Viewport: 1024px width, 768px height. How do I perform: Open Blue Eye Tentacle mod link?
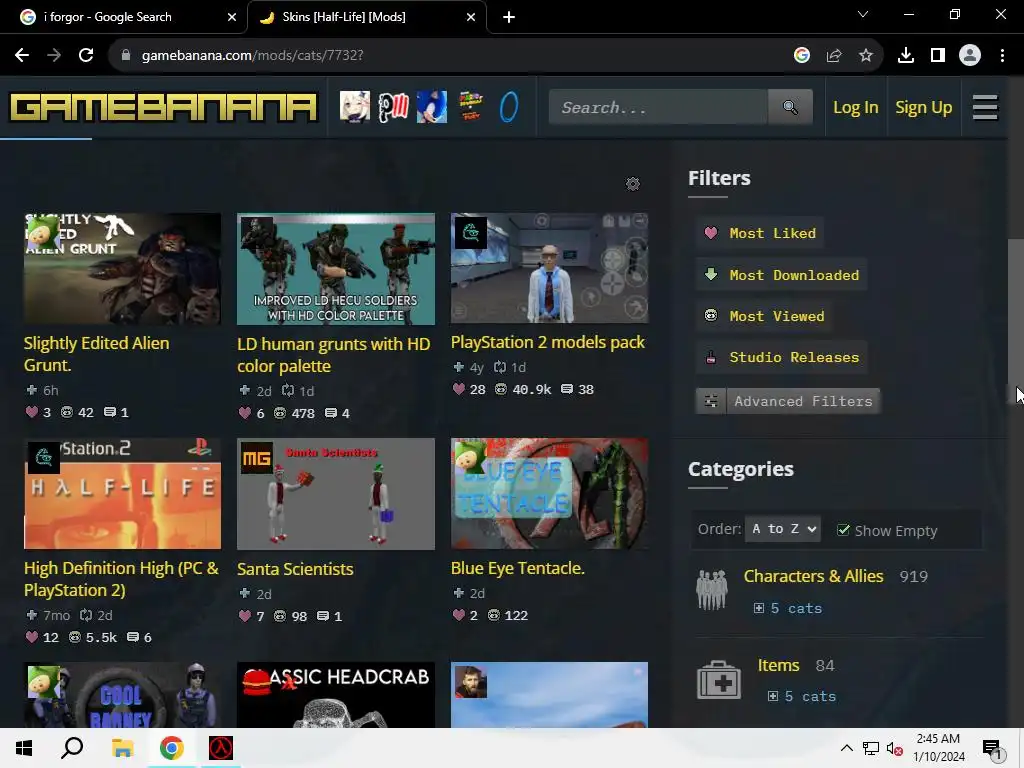tap(517, 568)
